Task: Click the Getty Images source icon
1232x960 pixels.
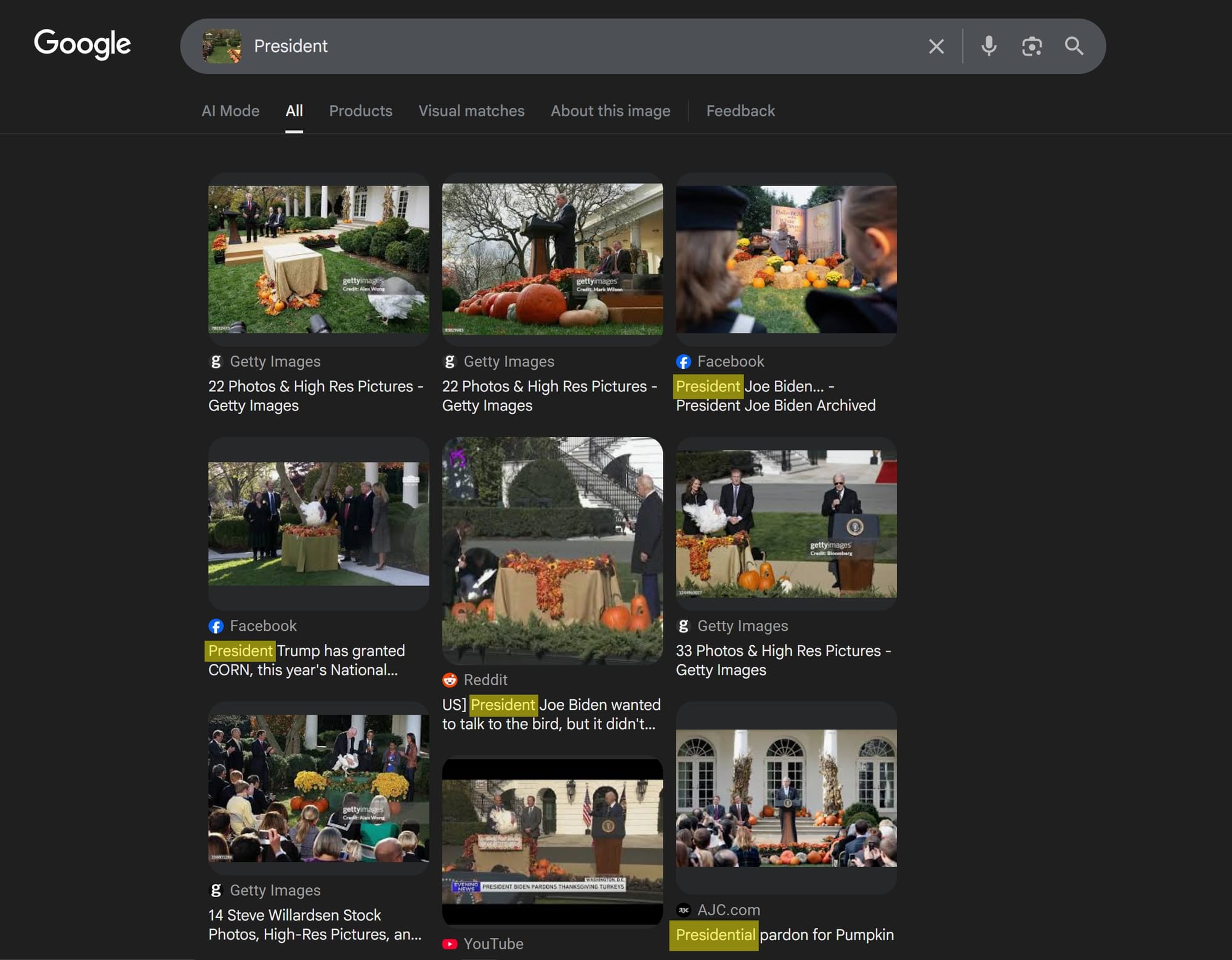Action: [x=215, y=361]
